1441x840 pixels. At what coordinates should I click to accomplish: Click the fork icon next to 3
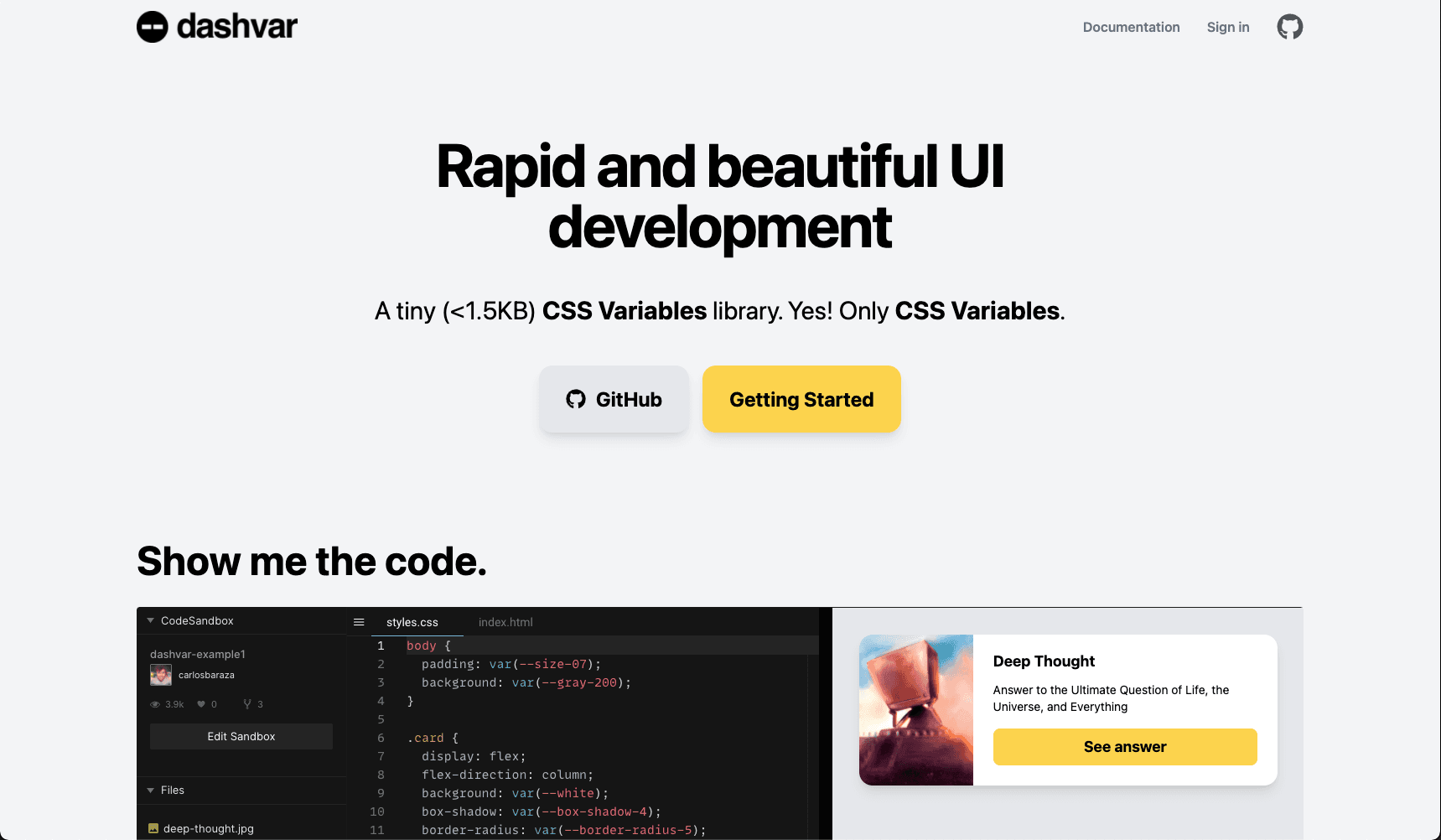247,704
